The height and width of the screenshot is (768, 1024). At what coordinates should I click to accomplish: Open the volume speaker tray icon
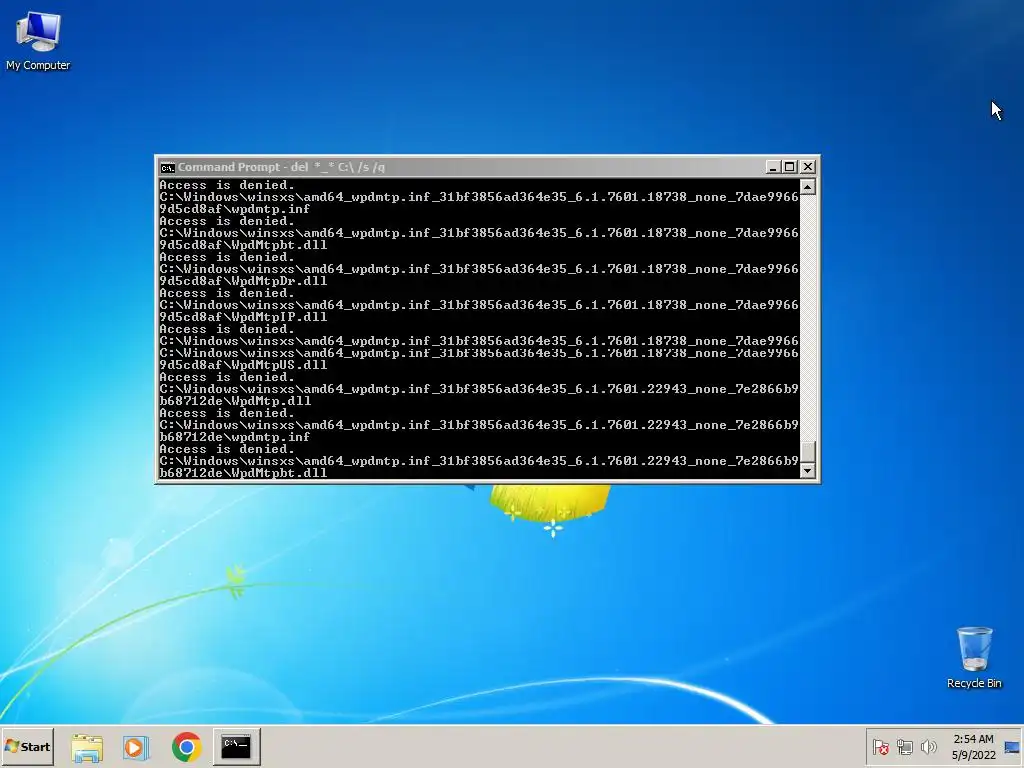[928, 746]
